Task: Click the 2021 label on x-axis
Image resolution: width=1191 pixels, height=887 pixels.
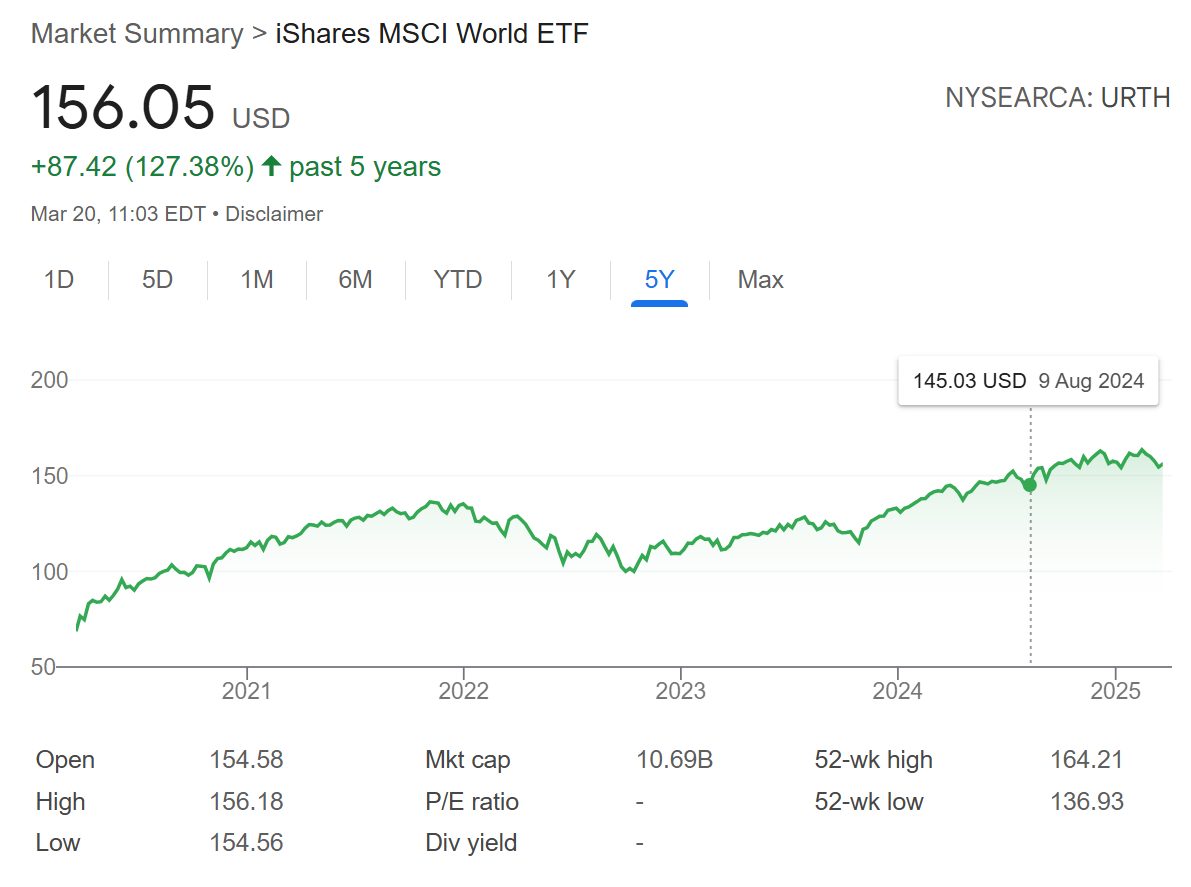Action: pyautogui.click(x=246, y=691)
